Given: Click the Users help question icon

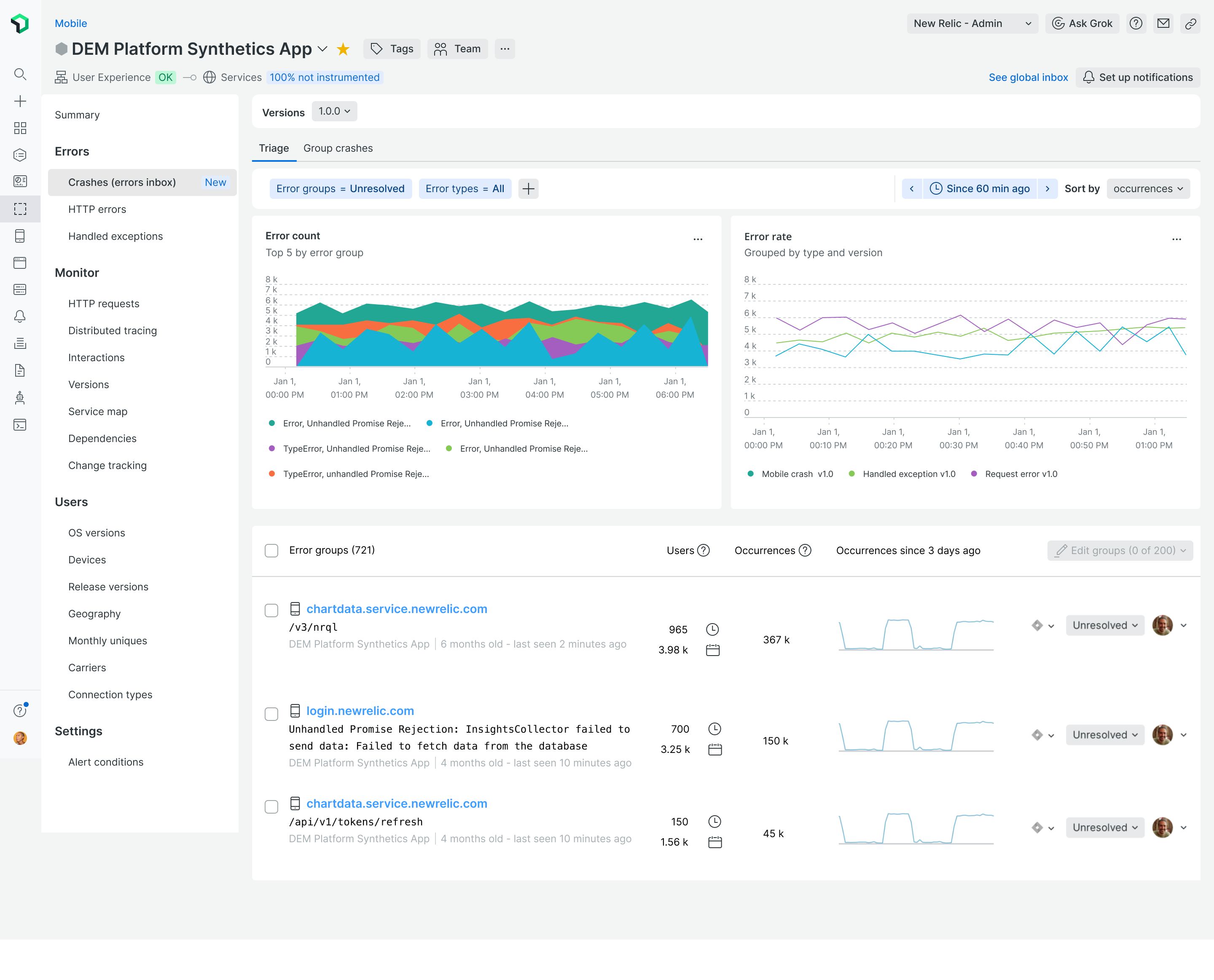Looking at the screenshot, I should [x=704, y=550].
